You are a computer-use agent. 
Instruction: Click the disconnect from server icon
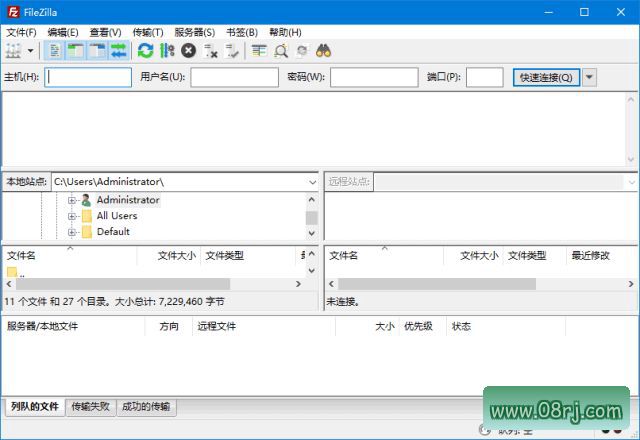[x=210, y=50]
